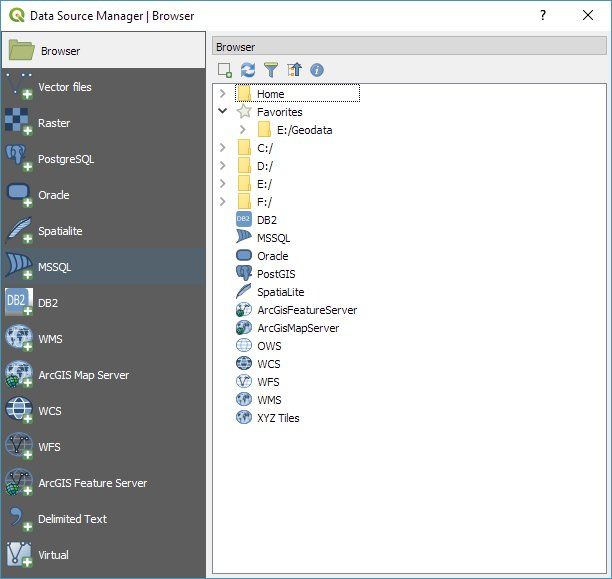612x579 pixels.
Task: Select ArcGisFeatureServer in browser tree
Action: click(x=306, y=310)
